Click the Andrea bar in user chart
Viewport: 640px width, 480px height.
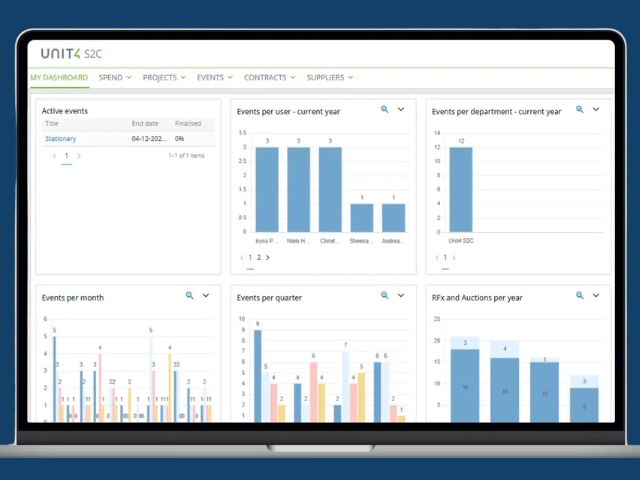(393, 218)
